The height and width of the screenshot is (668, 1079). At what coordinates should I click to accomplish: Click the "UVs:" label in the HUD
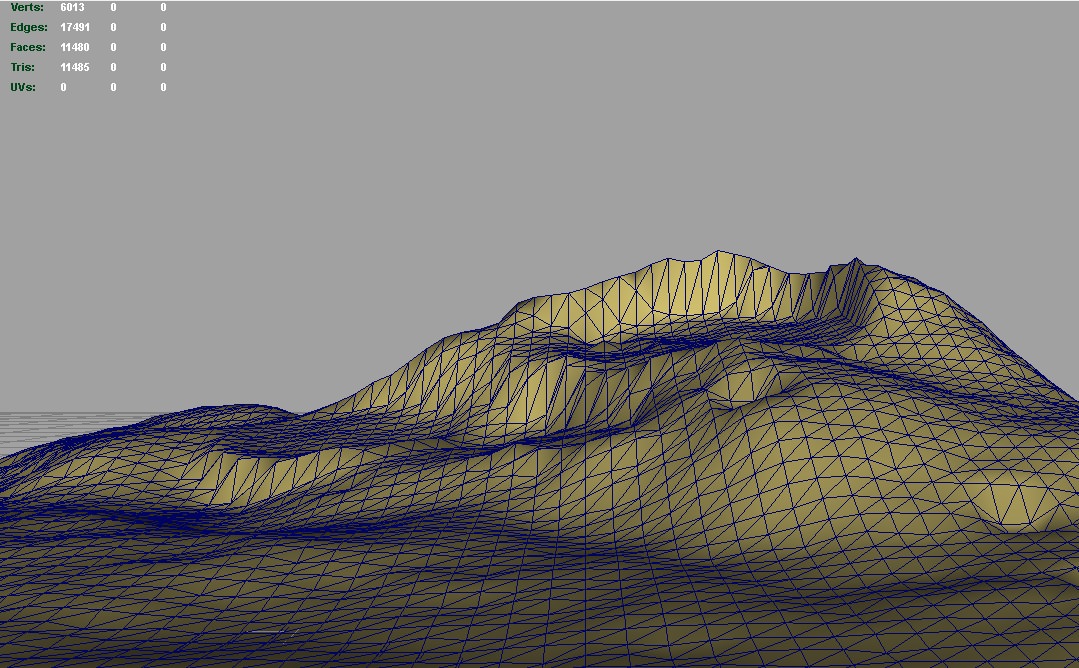(x=23, y=87)
